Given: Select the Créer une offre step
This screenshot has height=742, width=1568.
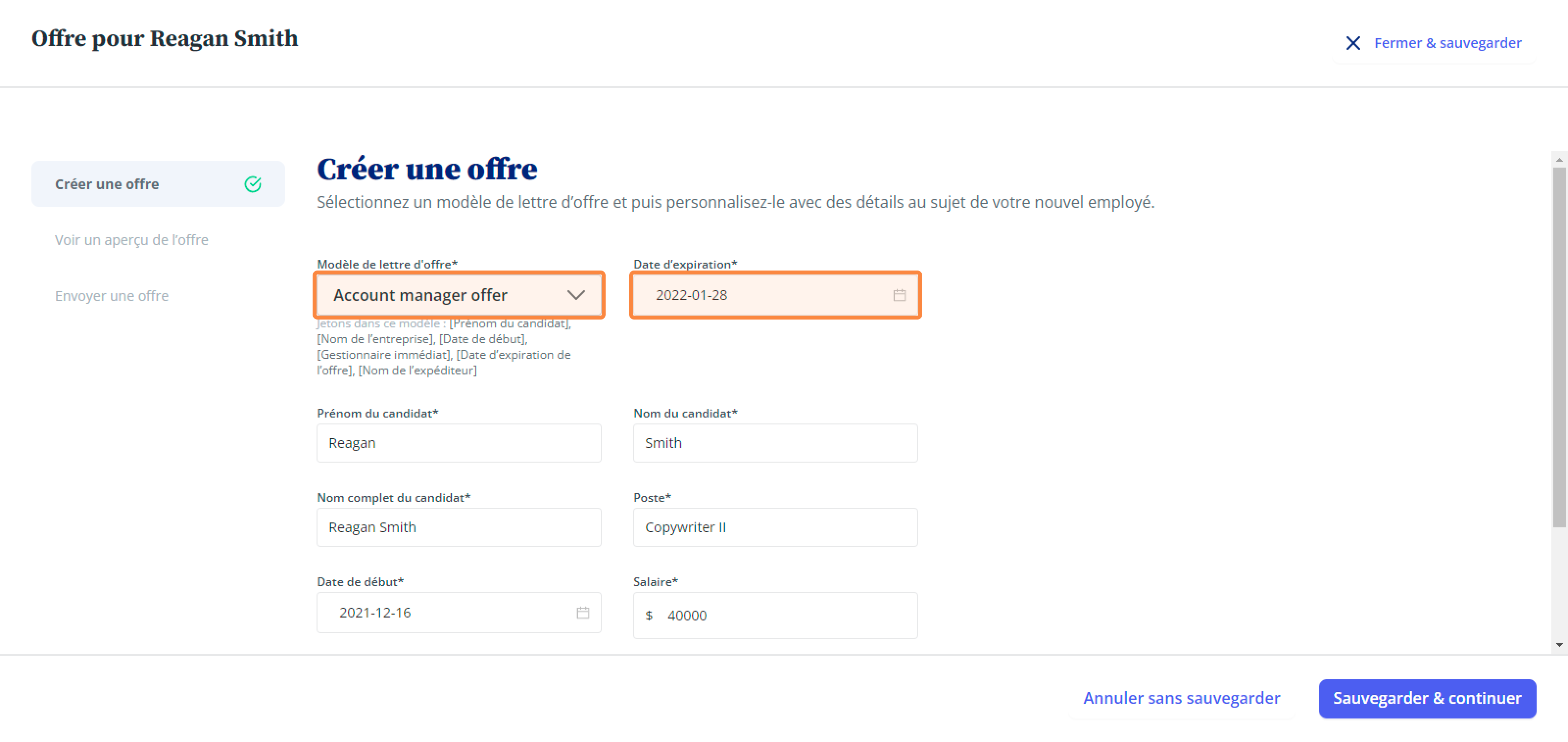Looking at the screenshot, I should pos(158,184).
